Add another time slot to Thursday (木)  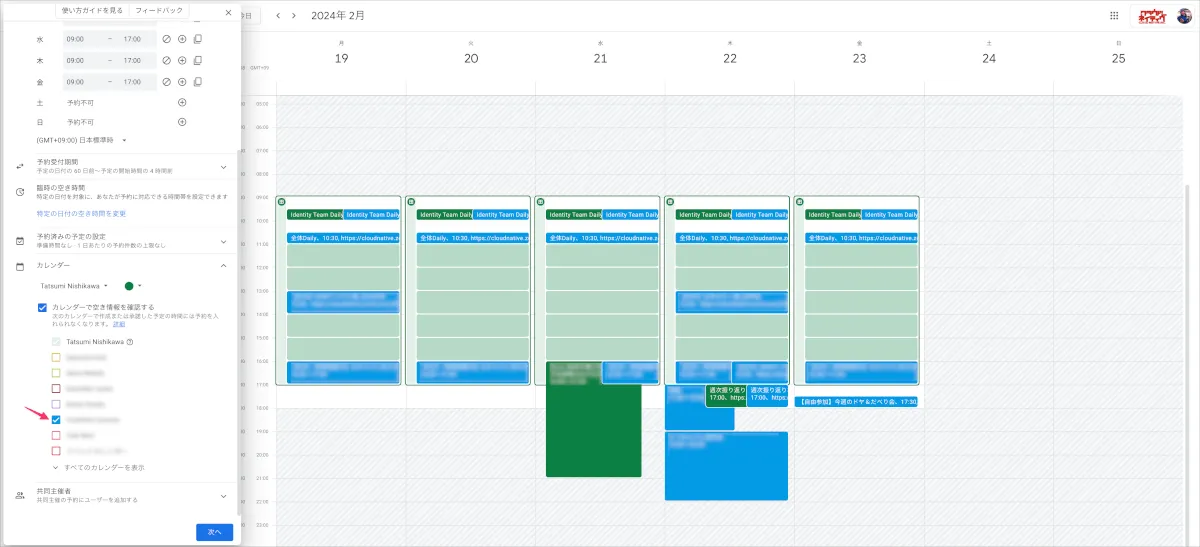click(x=182, y=60)
